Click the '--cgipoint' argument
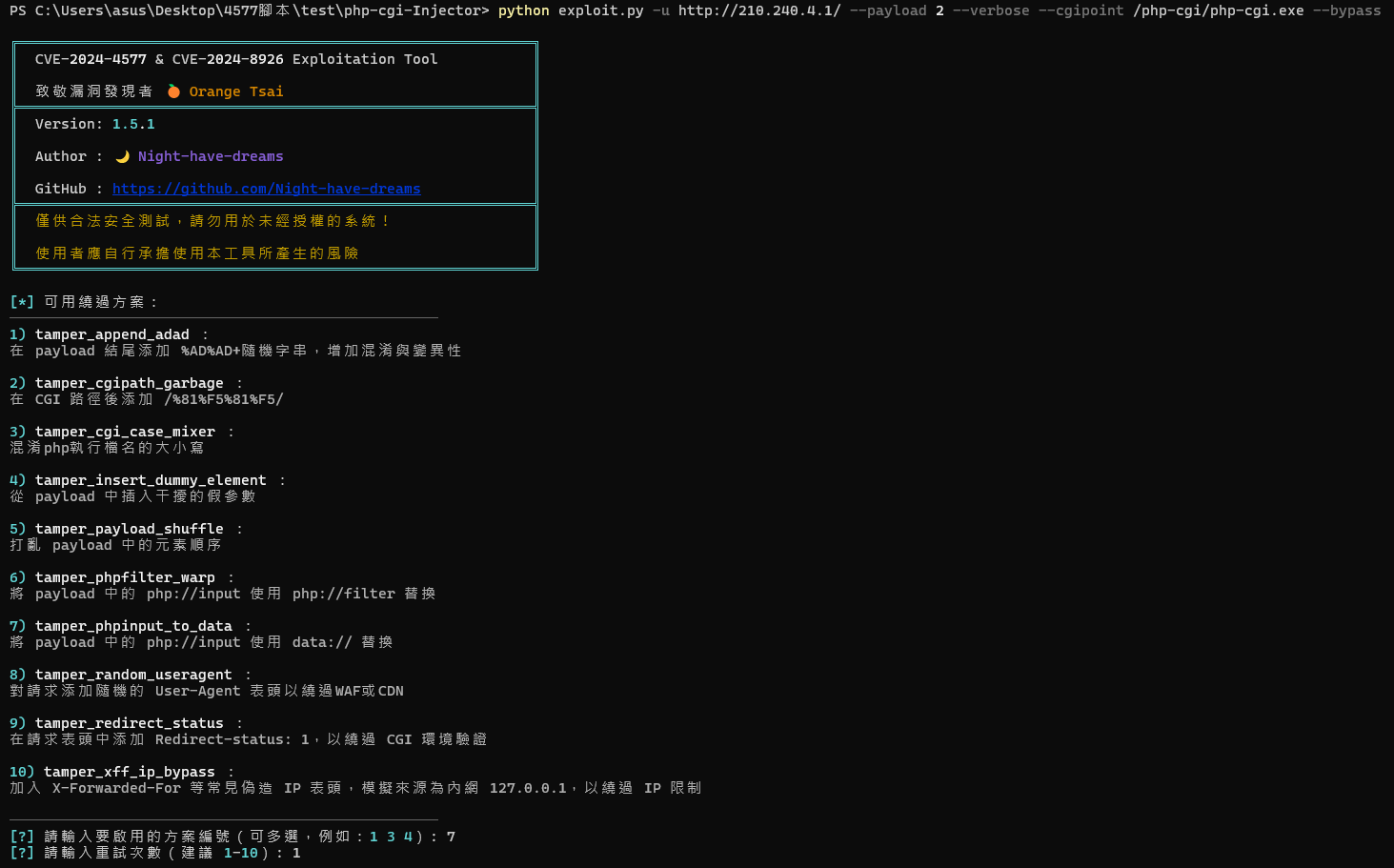1394x868 pixels. coord(1081,10)
